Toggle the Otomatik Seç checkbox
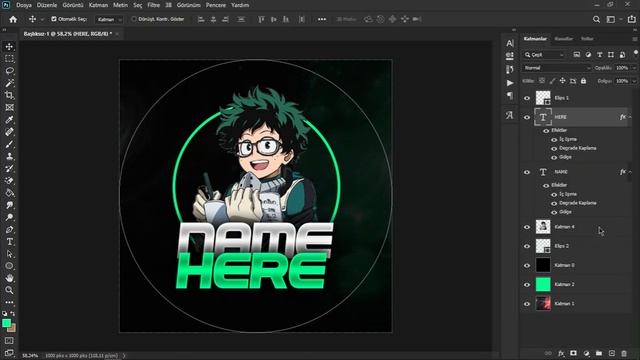The image size is (640, 360). tap(53, 19)
